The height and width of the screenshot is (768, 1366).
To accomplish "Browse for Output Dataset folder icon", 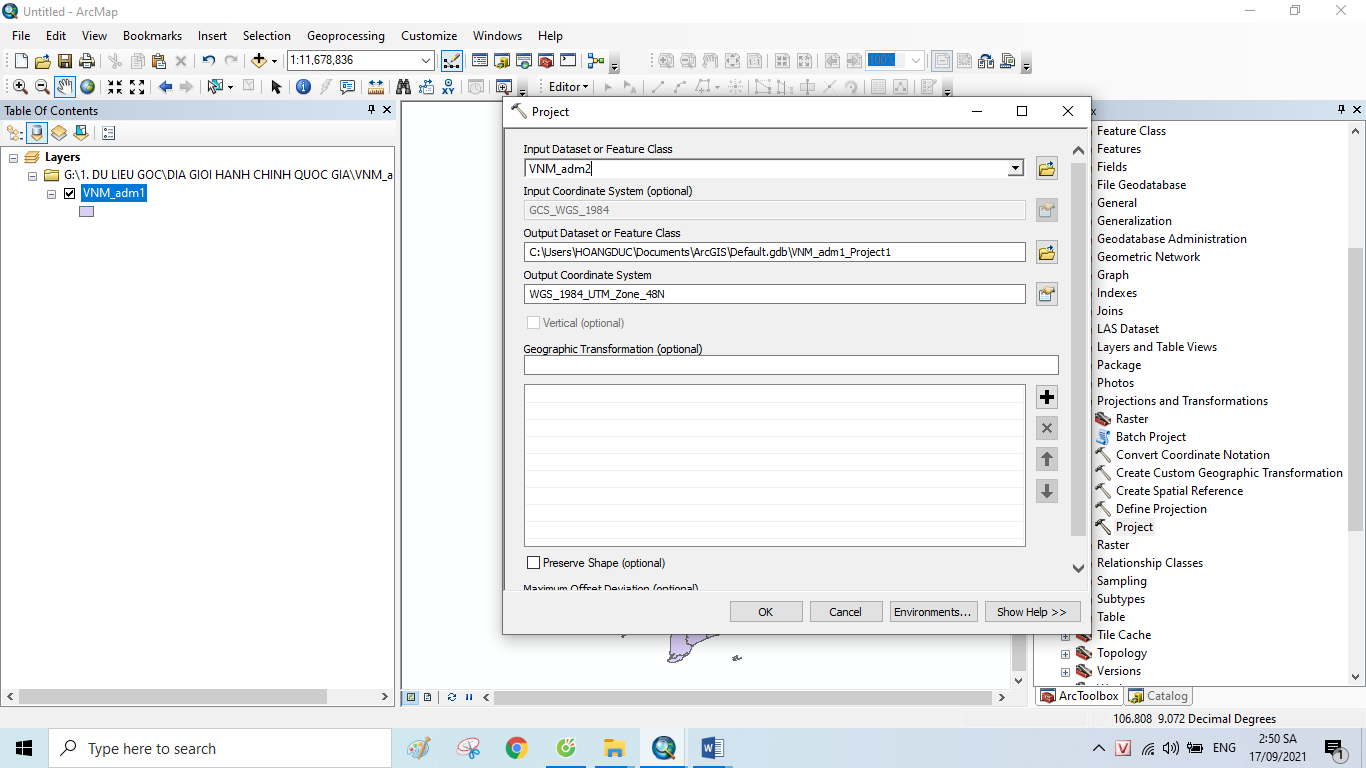I will [x=1047, y=252].
